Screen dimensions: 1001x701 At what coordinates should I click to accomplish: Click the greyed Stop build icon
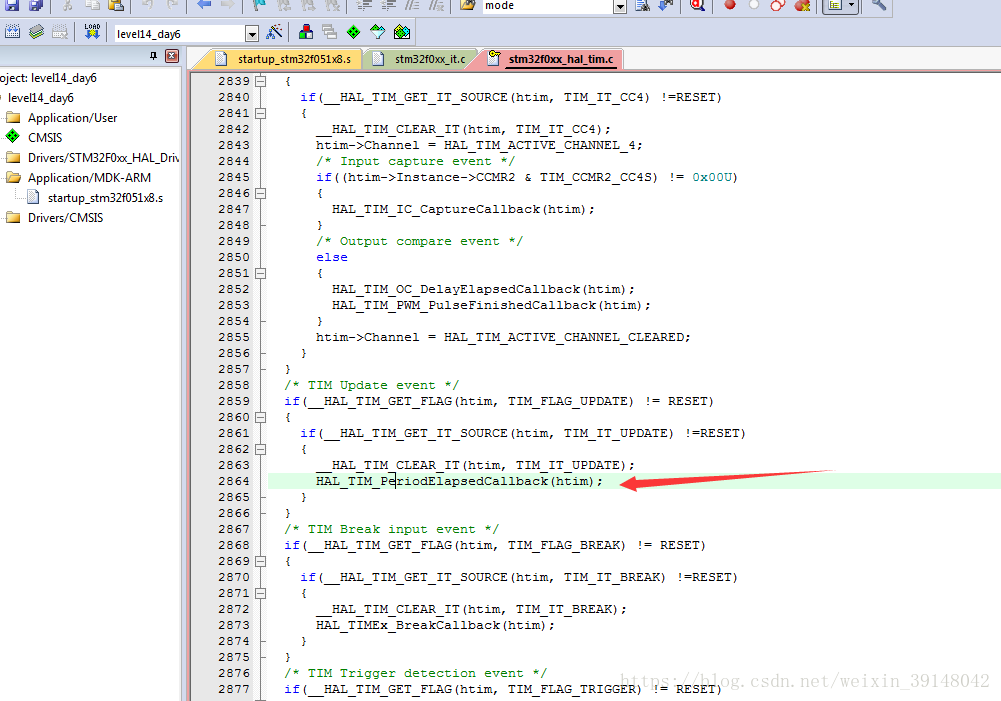click(60, 32)
